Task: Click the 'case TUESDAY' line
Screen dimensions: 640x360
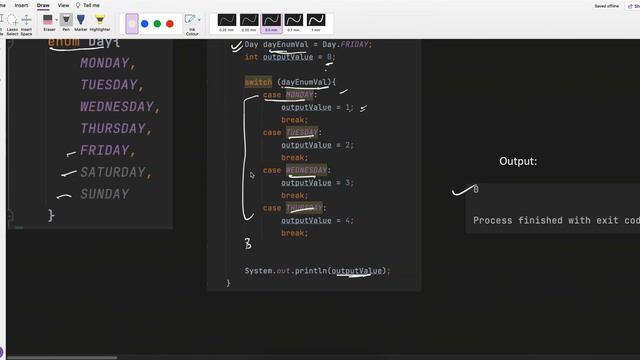Action: [292, 133]
